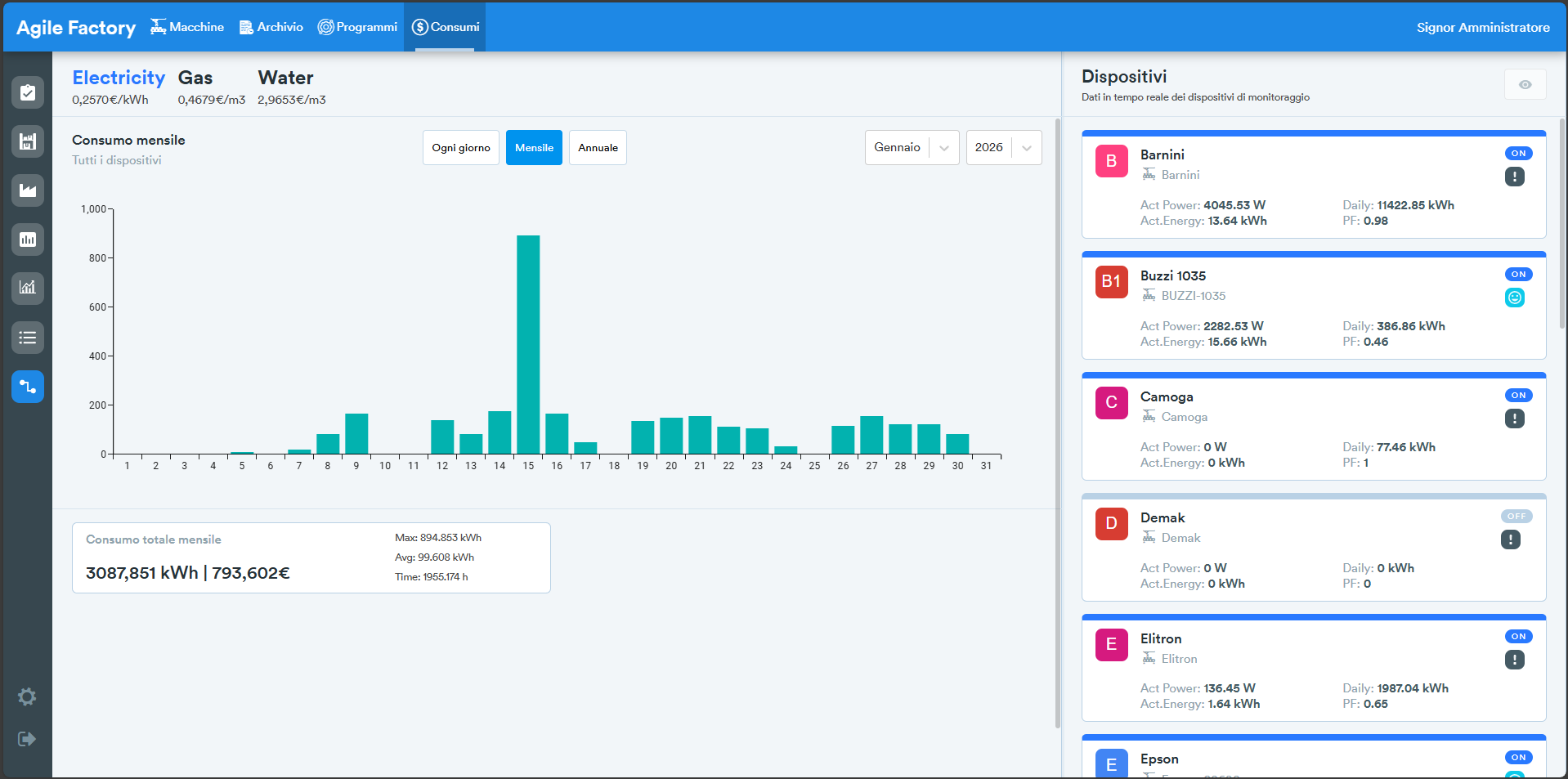The image size is (1568, 779).
Task: Click the pink E avatar of Elitron
Action: pyautogui.click(x=1111, y=645)
